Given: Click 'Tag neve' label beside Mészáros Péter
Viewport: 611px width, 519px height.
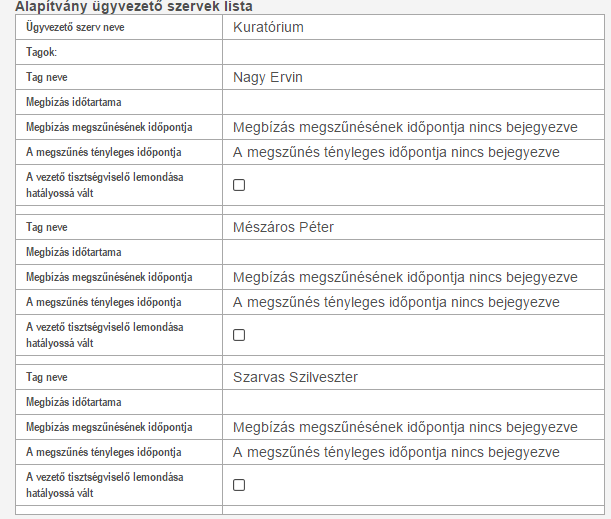Looking at the screenshot, I should tap(47, 227).
